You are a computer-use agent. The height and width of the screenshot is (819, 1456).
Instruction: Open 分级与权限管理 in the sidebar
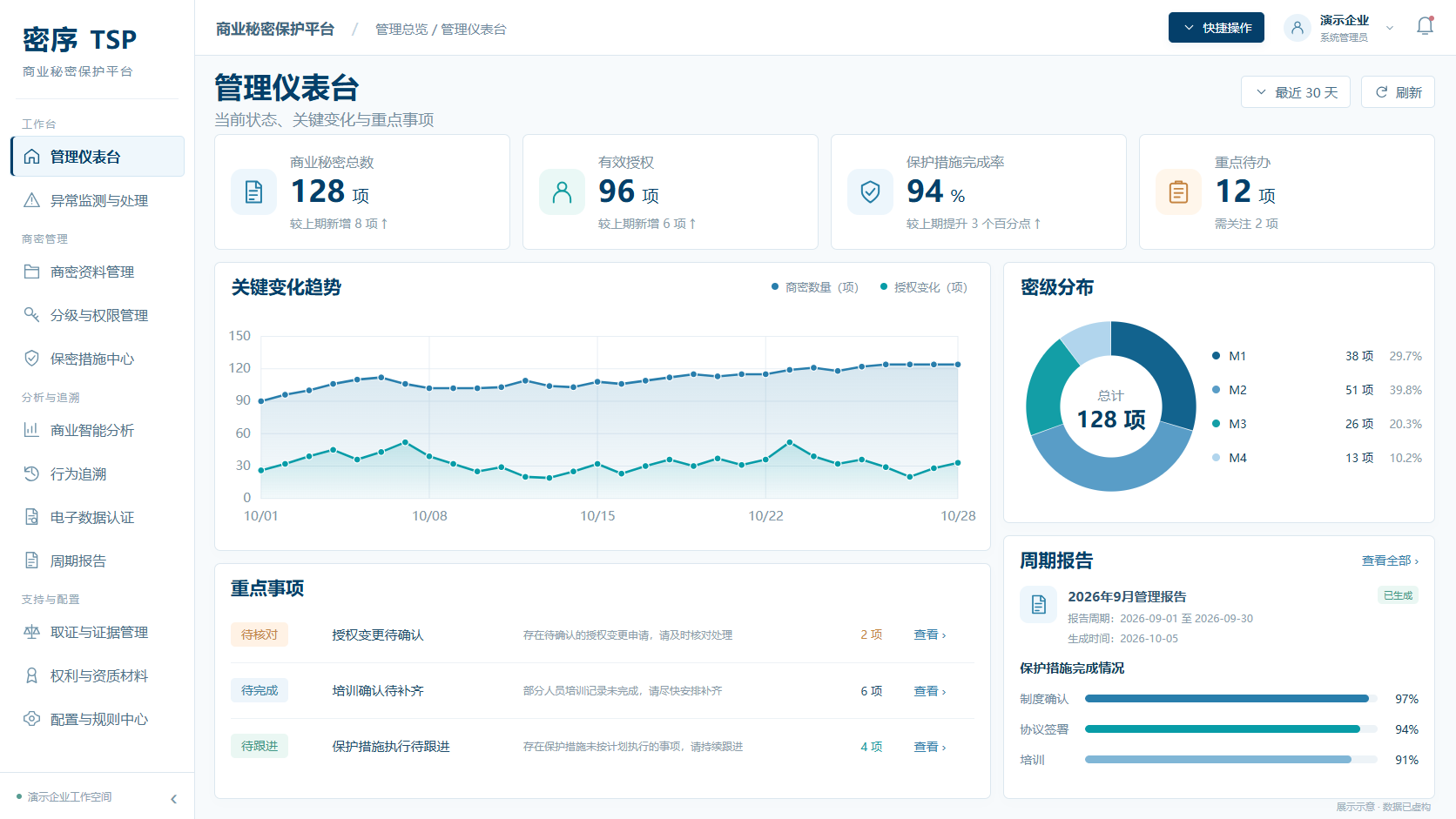[98, 315]
